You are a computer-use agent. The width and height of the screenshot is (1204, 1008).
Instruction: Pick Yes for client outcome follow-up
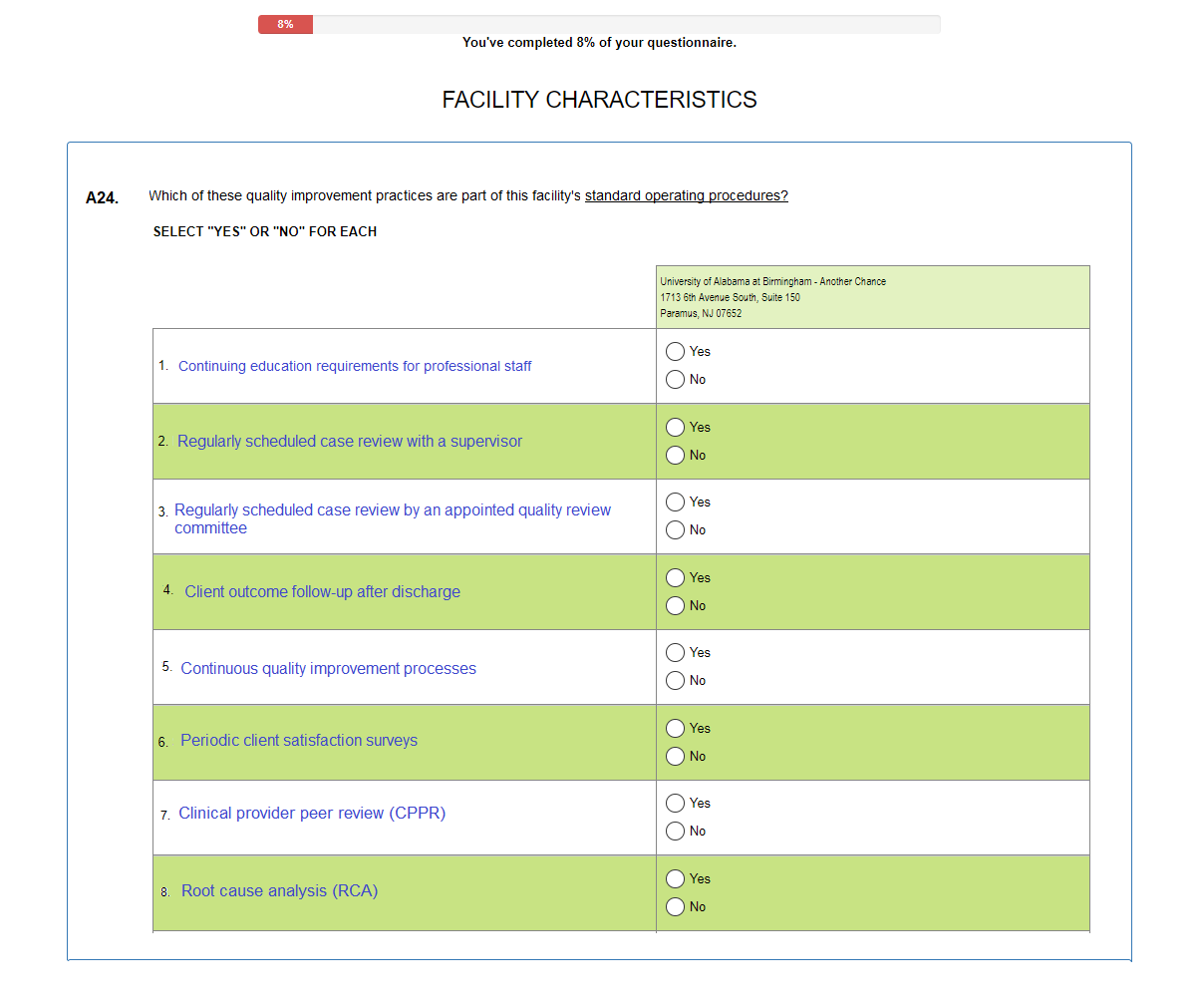coord(675,578)
